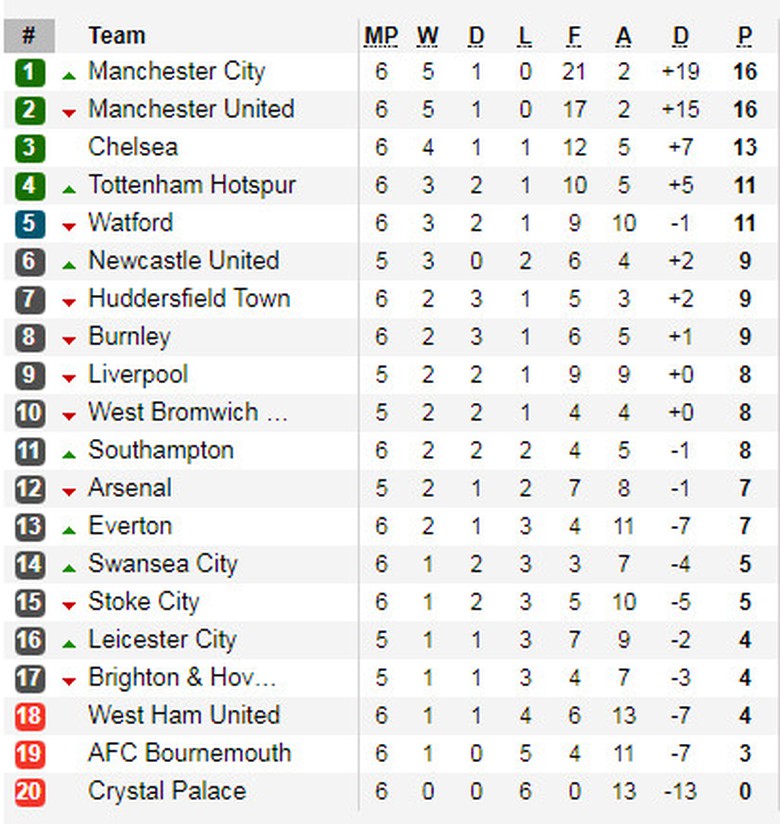
Task: Sort by F goals-for column header
Action: pyautogui.click(x=574, y=36)
